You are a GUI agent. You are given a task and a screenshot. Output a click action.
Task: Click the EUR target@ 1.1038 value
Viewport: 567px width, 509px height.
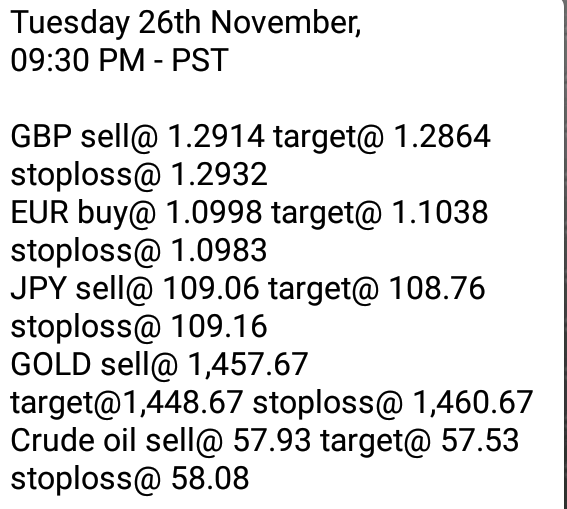(379, 213)
